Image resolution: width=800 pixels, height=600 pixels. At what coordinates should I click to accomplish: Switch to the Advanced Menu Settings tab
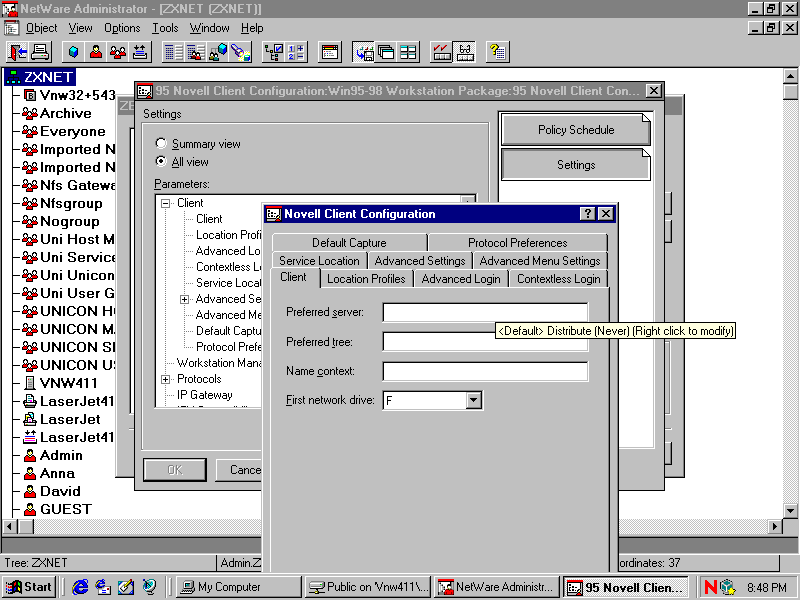coord(540,261)
